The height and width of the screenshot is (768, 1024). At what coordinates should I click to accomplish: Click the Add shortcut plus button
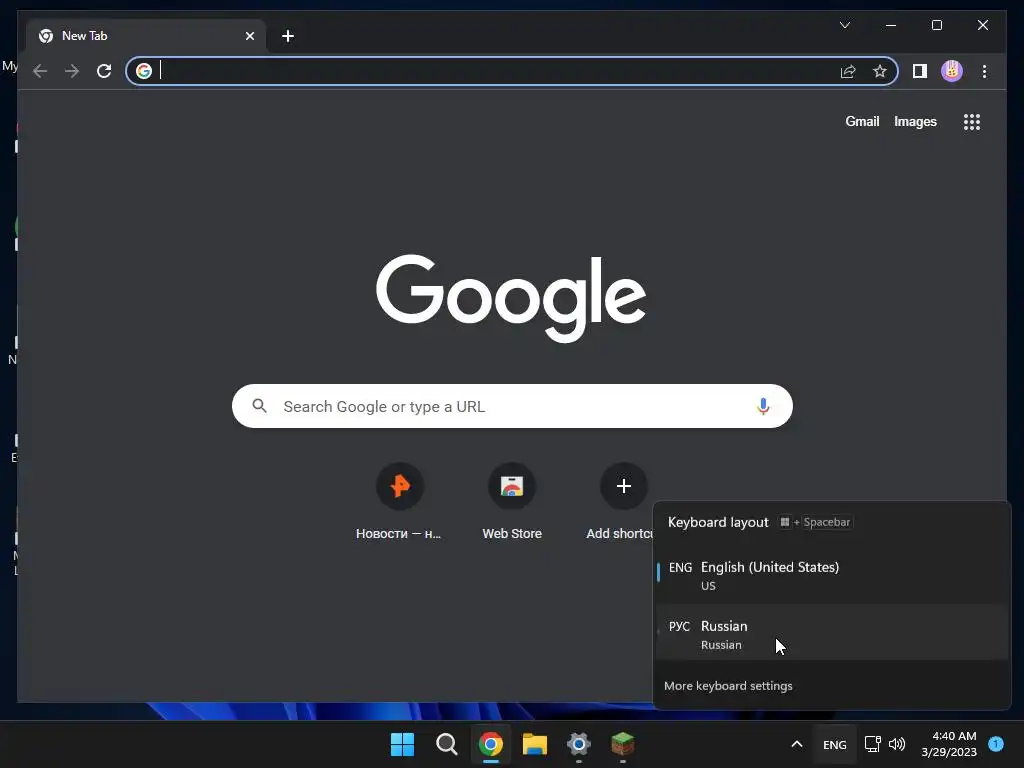click(x=624, y=486)
